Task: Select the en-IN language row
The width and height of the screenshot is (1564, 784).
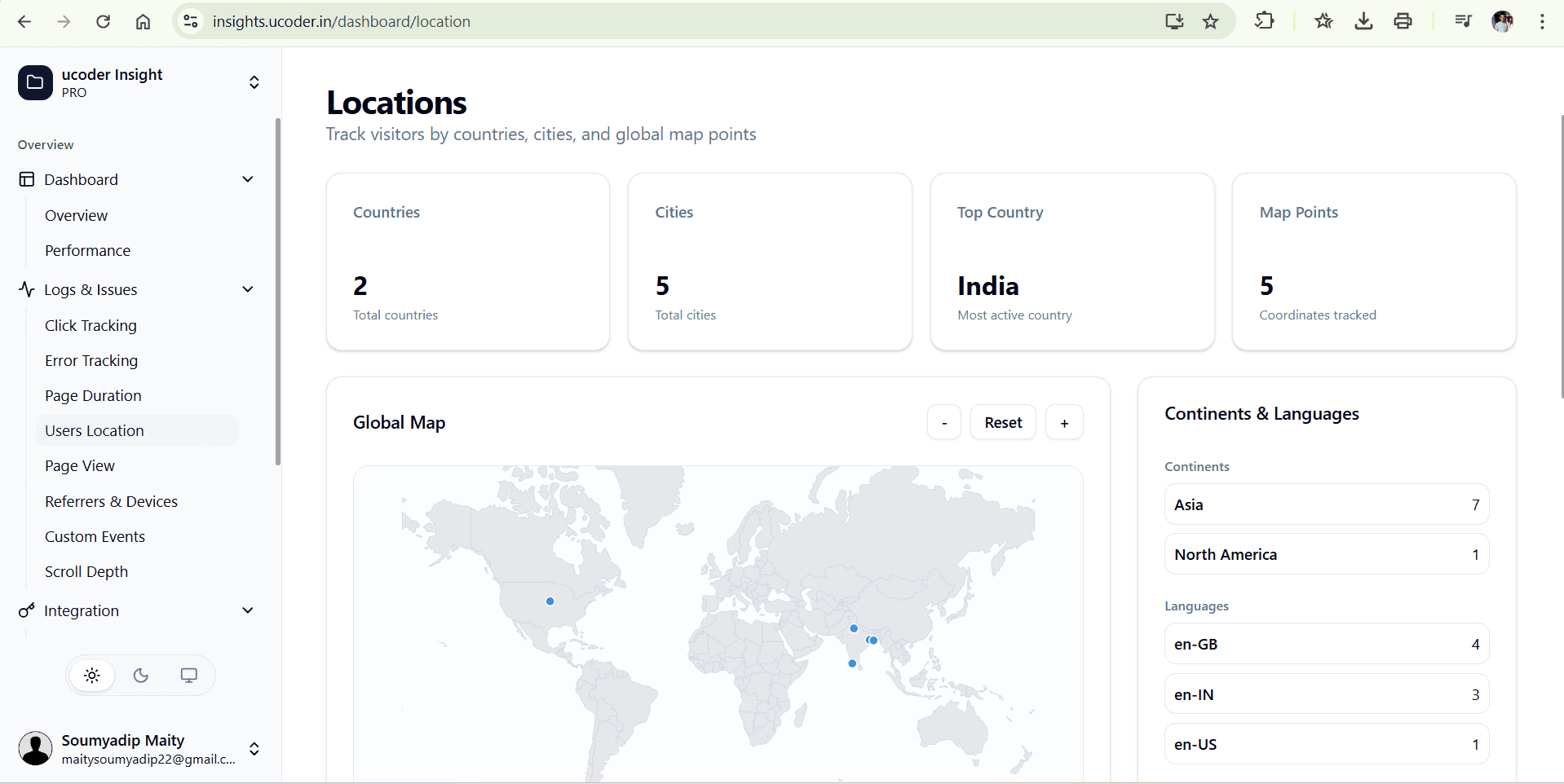Action: (x=1327, y=694)
